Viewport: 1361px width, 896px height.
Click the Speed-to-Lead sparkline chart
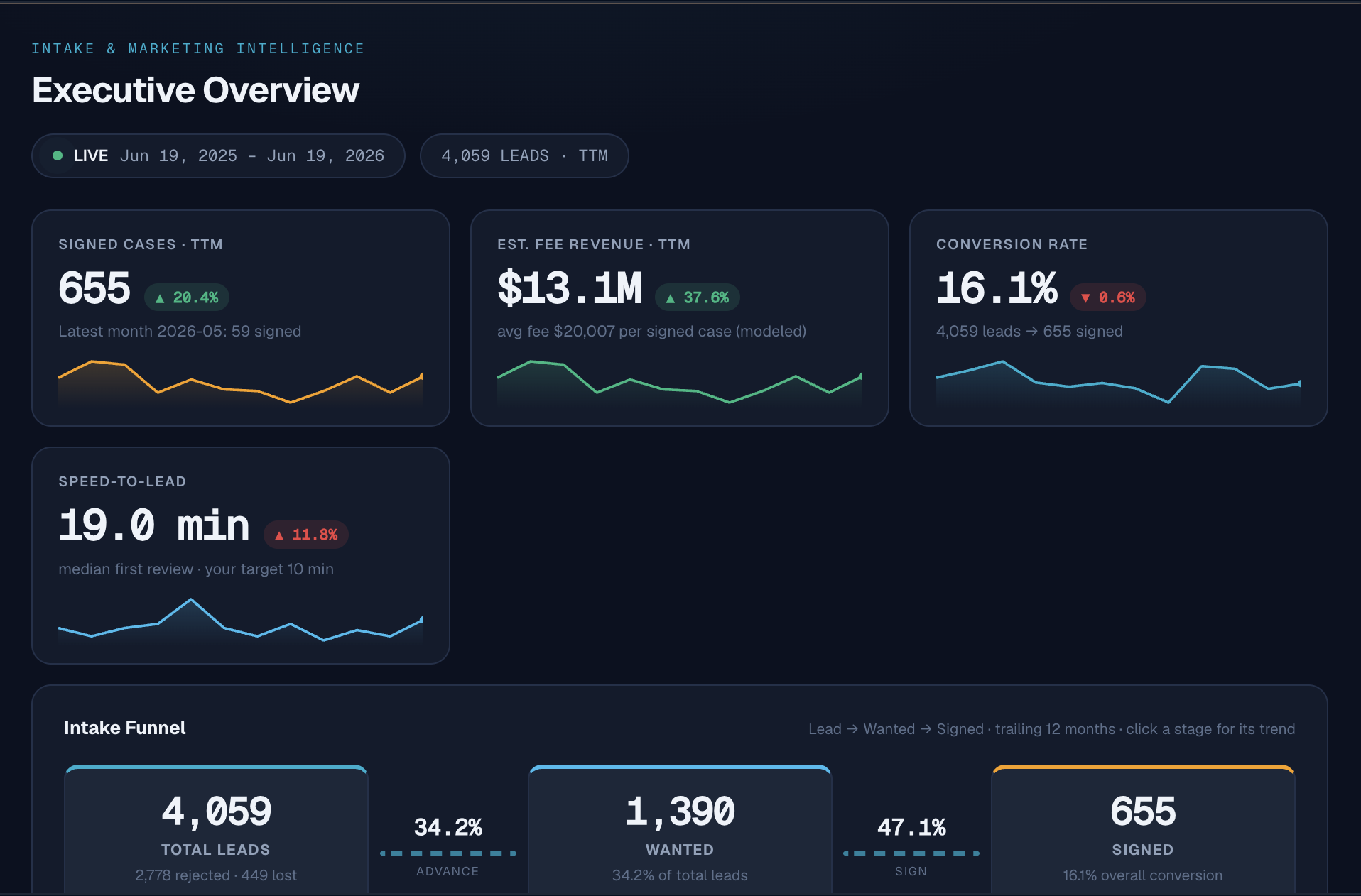tap(241, 621)
